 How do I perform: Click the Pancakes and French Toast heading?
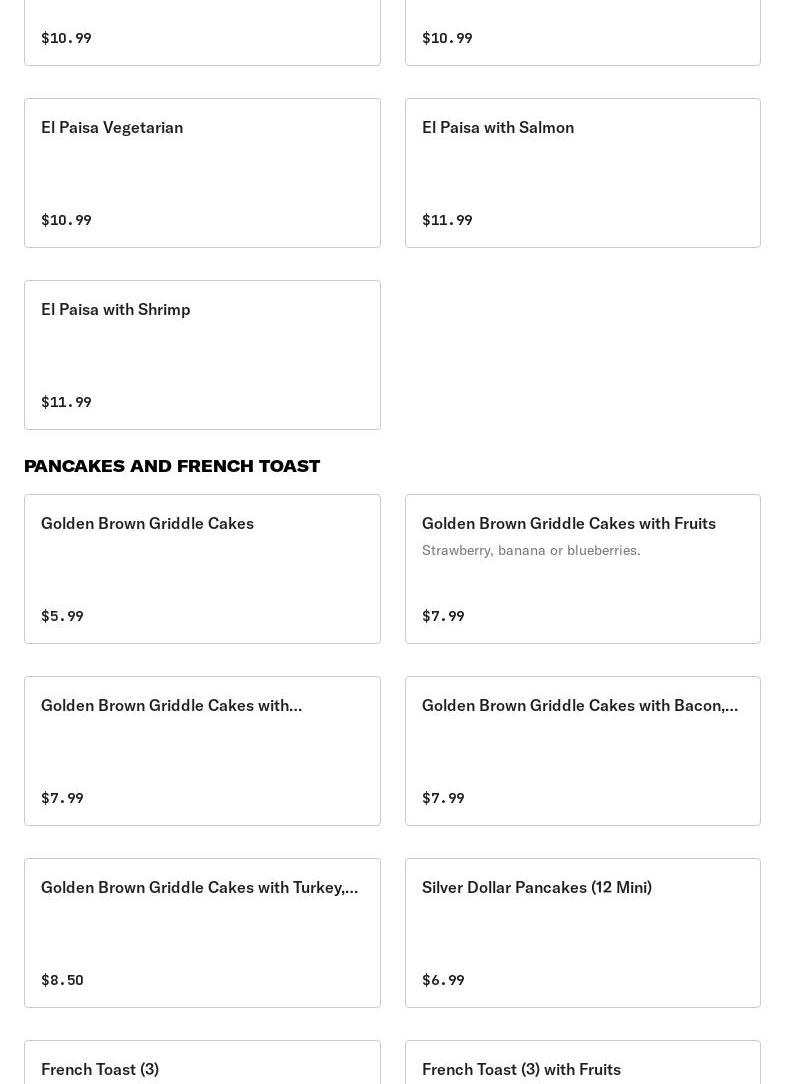[172, 466]
